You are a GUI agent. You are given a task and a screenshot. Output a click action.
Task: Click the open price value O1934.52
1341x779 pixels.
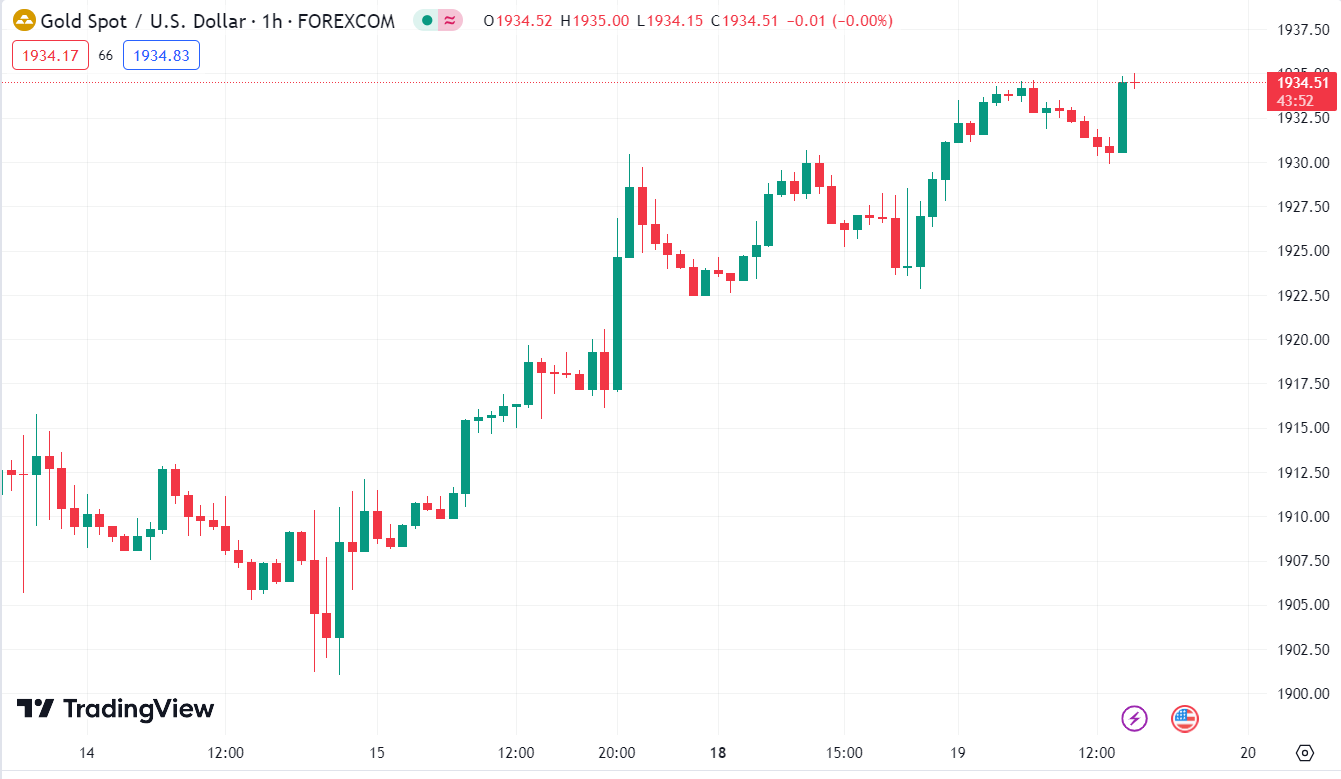coord(517,21)
